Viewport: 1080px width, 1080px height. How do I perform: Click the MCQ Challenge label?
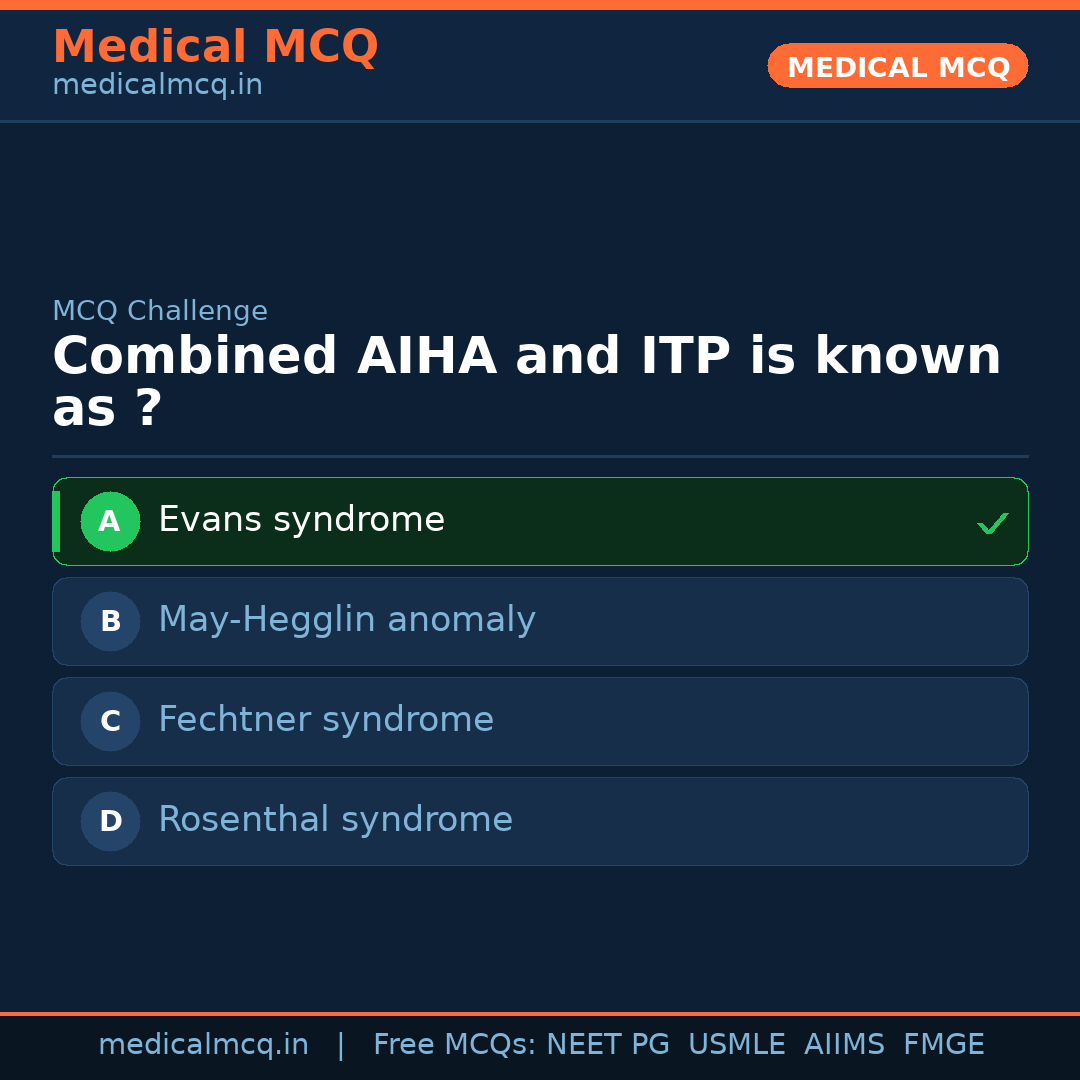click(x=160, y=311)
